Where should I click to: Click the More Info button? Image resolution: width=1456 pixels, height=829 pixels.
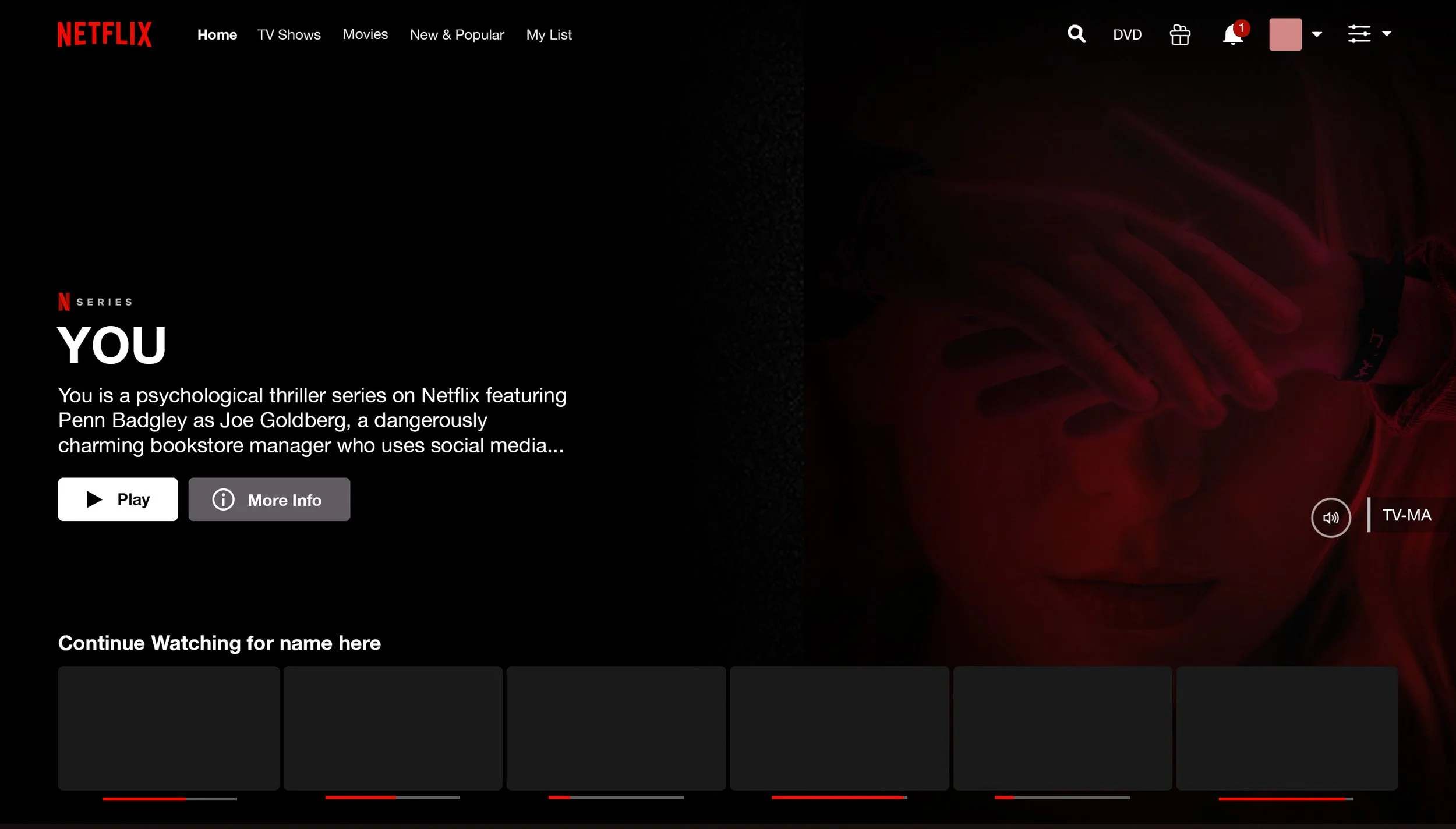coord(269,499)
